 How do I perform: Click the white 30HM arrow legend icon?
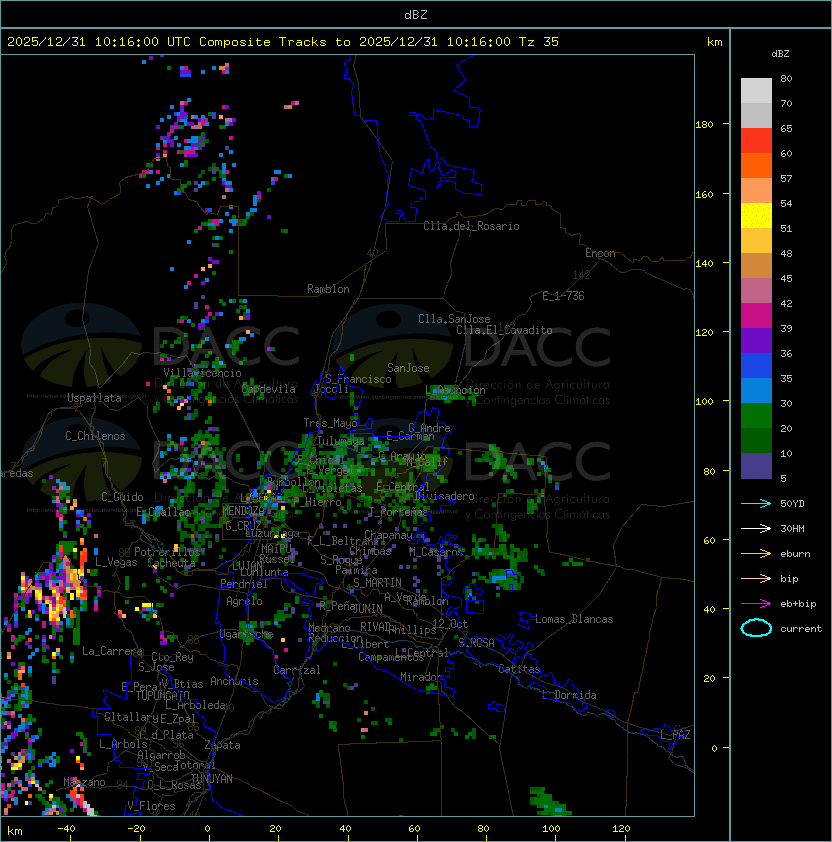(x=756, y=529)
